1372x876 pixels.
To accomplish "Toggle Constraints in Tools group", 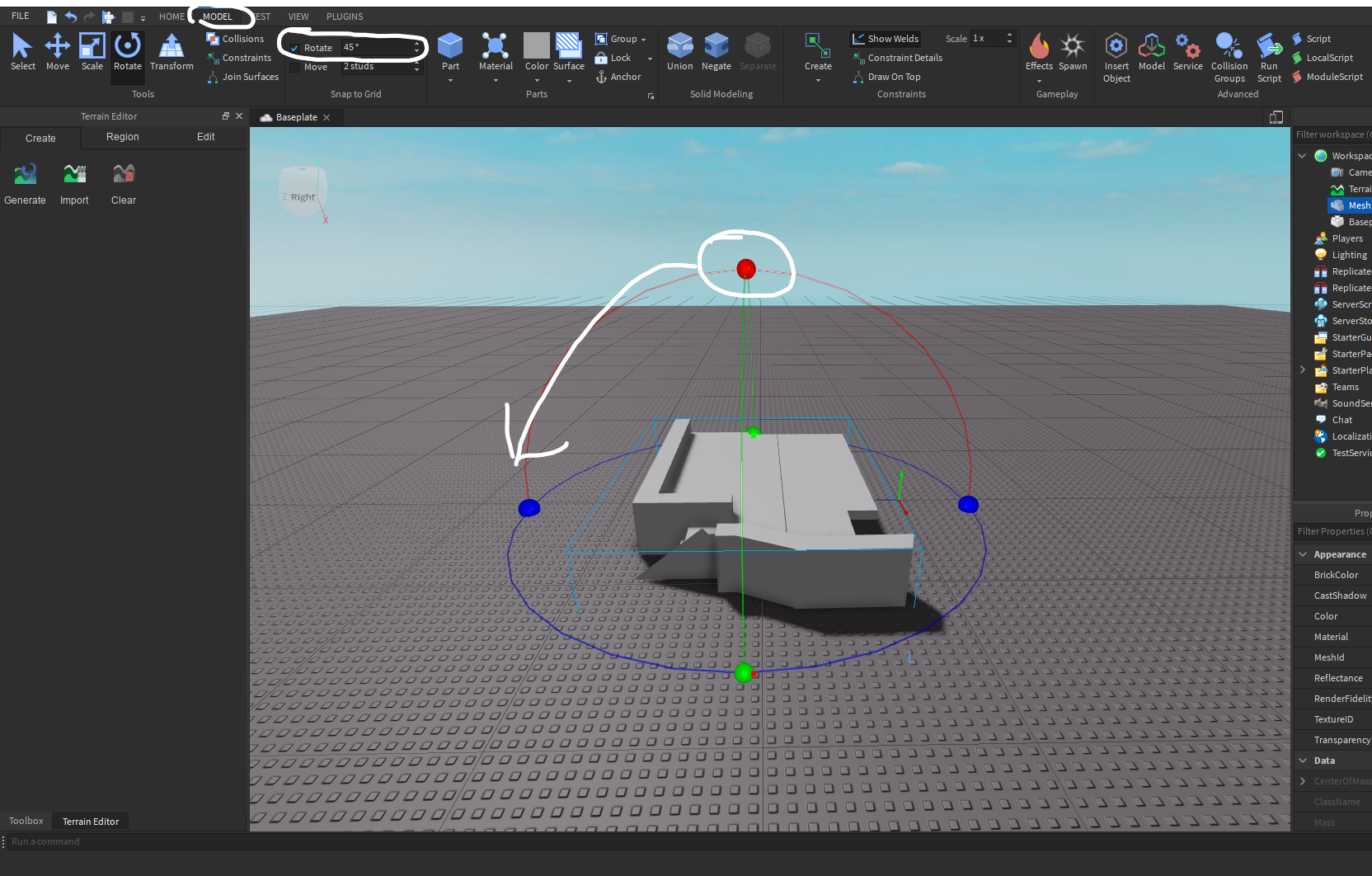I will [239, 58].
